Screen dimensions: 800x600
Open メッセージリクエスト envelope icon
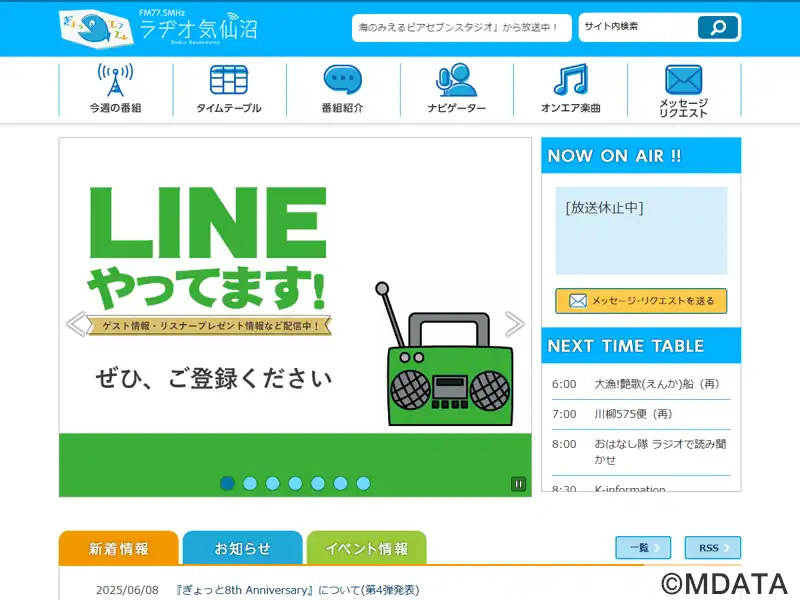point(684,80)
